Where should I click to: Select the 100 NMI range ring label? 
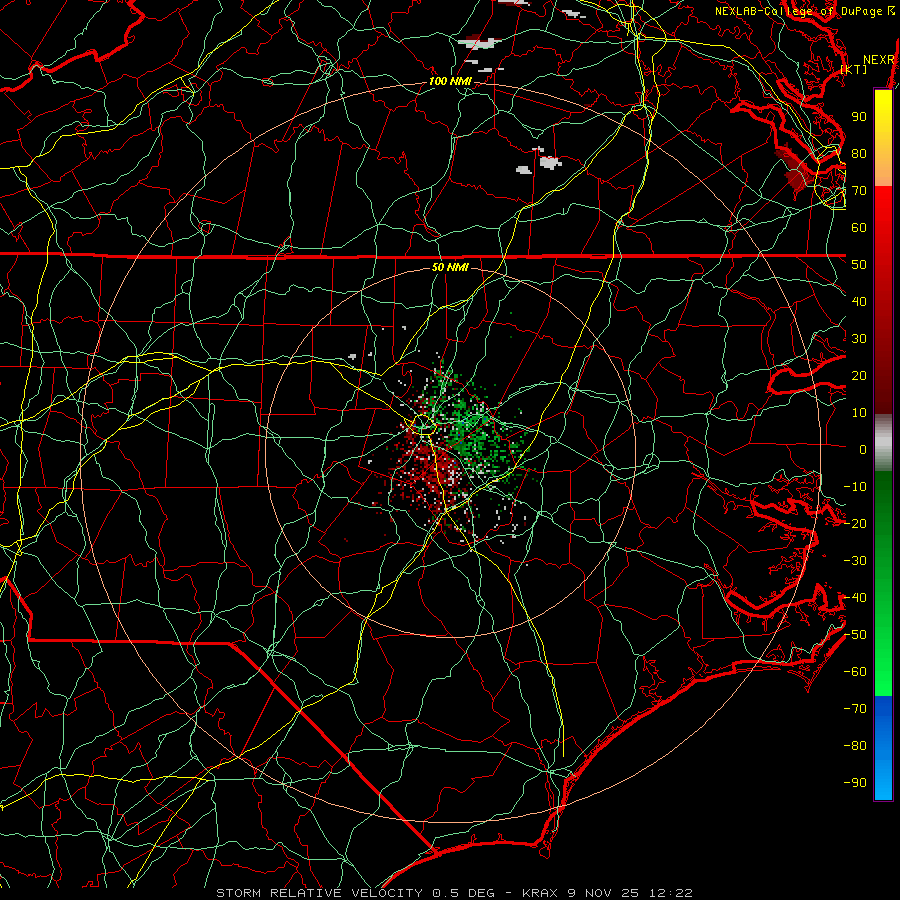pos(450,81)
